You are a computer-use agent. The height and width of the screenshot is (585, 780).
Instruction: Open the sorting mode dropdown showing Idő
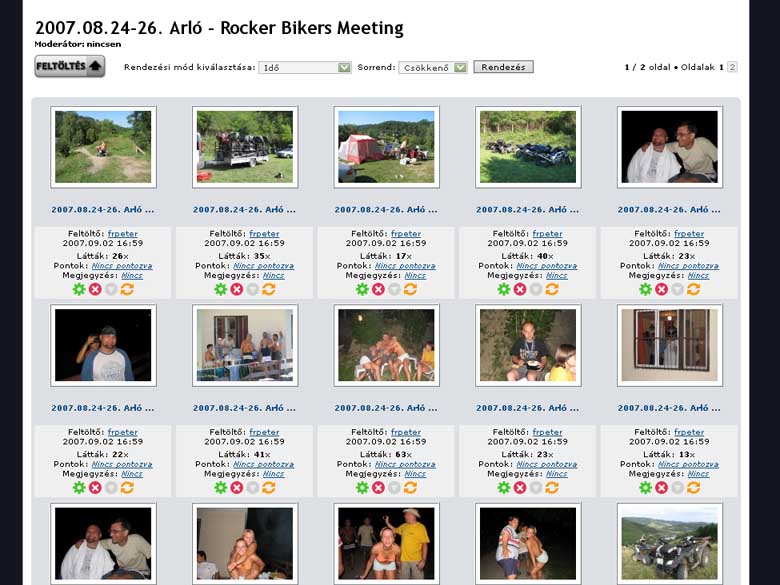(304, 67)
